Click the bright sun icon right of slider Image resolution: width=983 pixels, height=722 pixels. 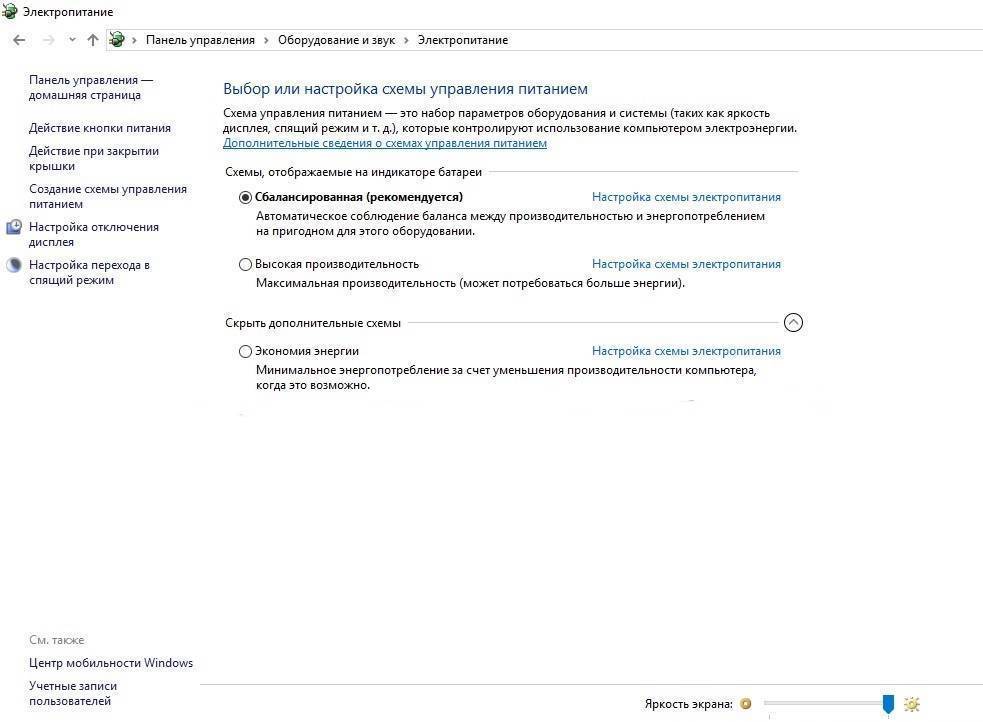click(911, 704)
